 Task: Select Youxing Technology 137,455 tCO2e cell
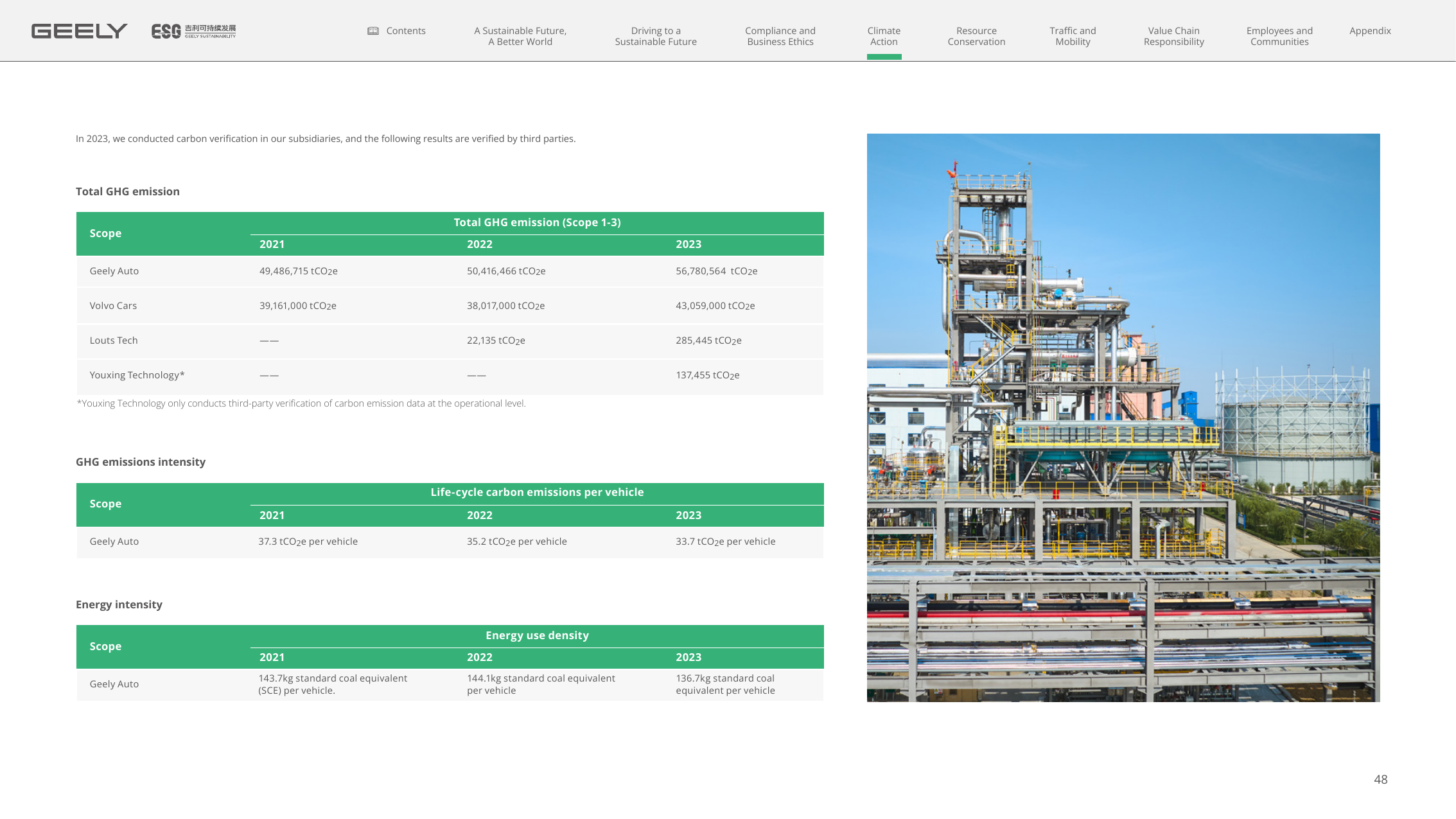707,375
